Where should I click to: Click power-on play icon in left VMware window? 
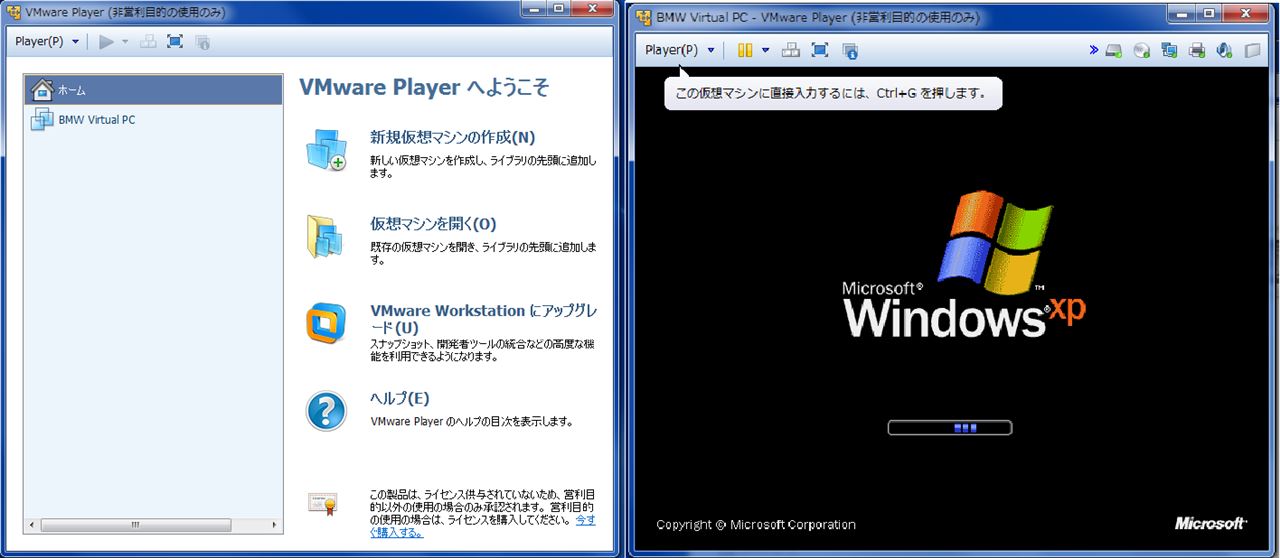click(x=107, y=41)
